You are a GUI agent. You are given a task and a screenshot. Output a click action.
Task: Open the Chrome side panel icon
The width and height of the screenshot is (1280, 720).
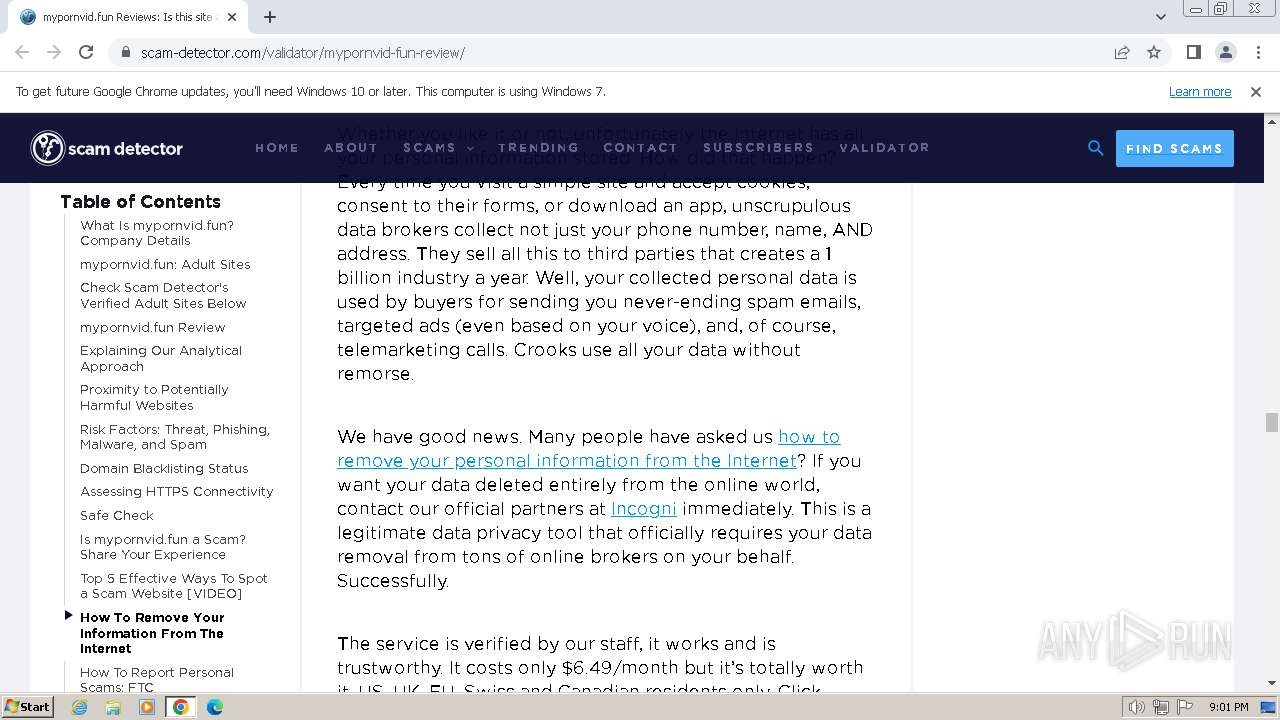1193,52
